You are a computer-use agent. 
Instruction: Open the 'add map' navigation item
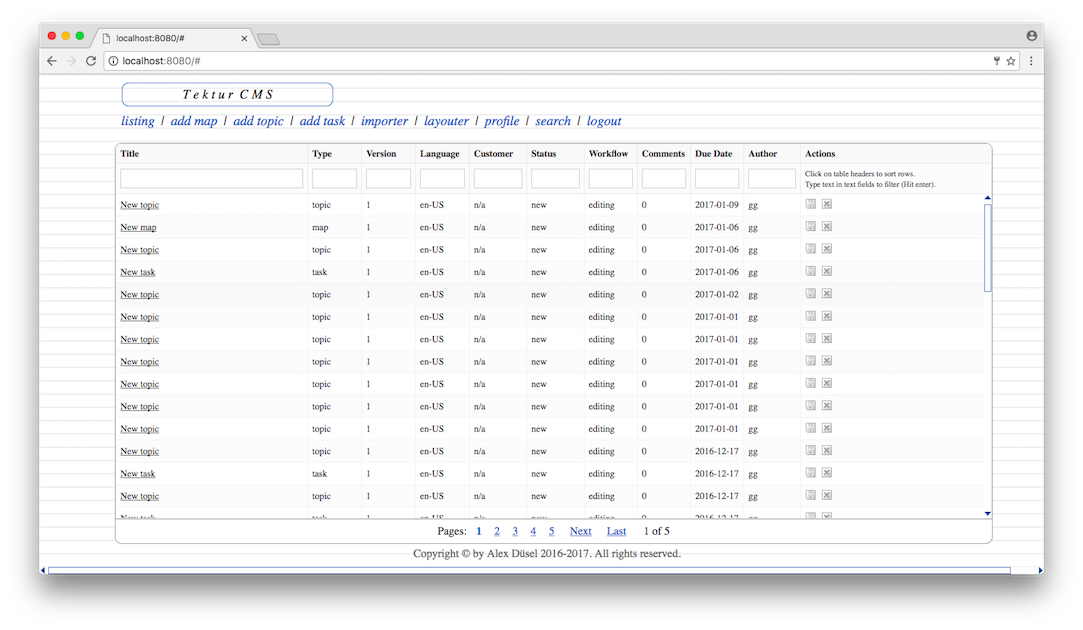pyautogui.click(x=194, y=121)
